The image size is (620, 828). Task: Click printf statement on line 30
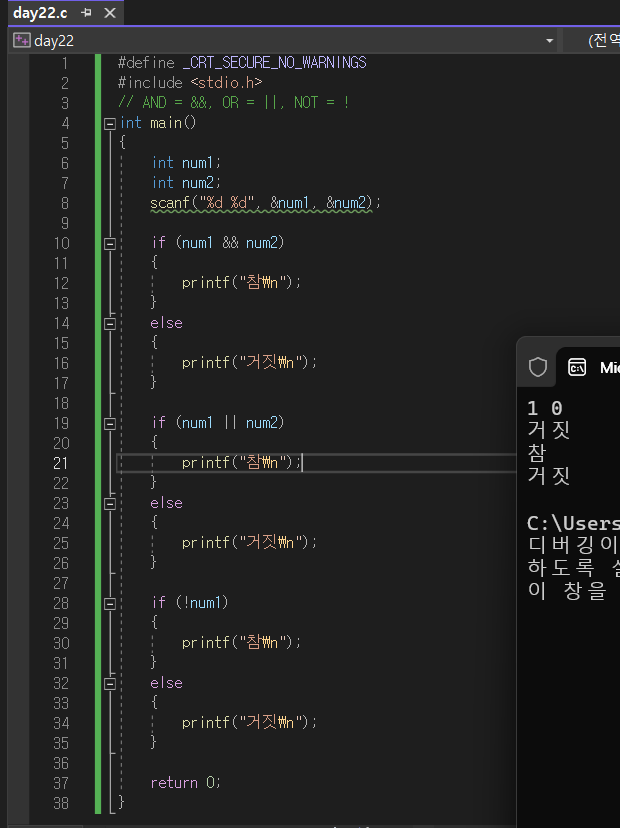point(241,643)
